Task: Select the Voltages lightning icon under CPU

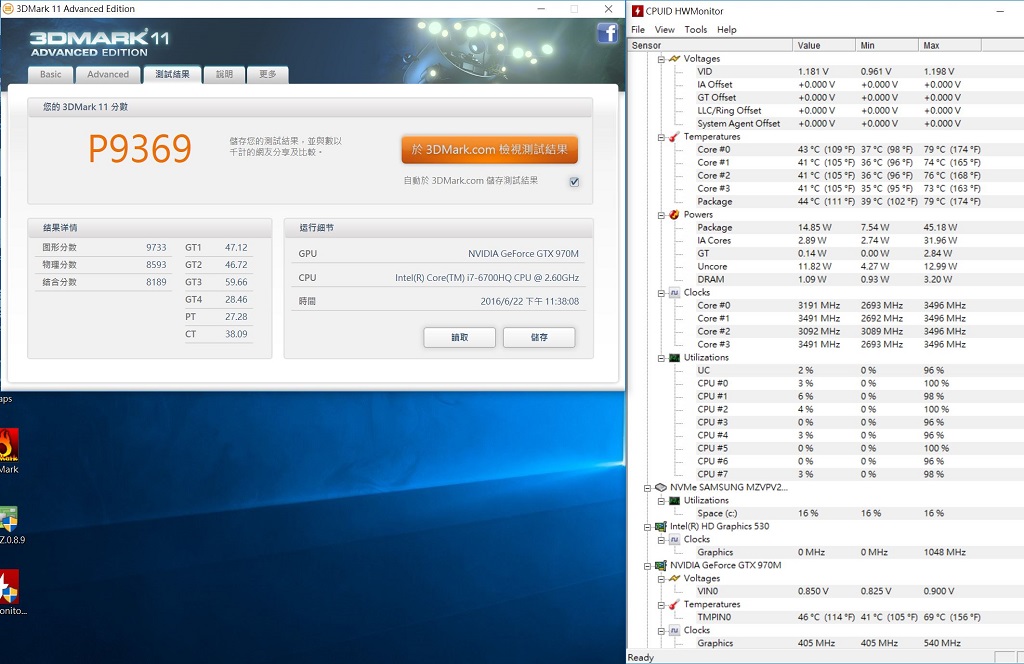Action: point(675,59)
